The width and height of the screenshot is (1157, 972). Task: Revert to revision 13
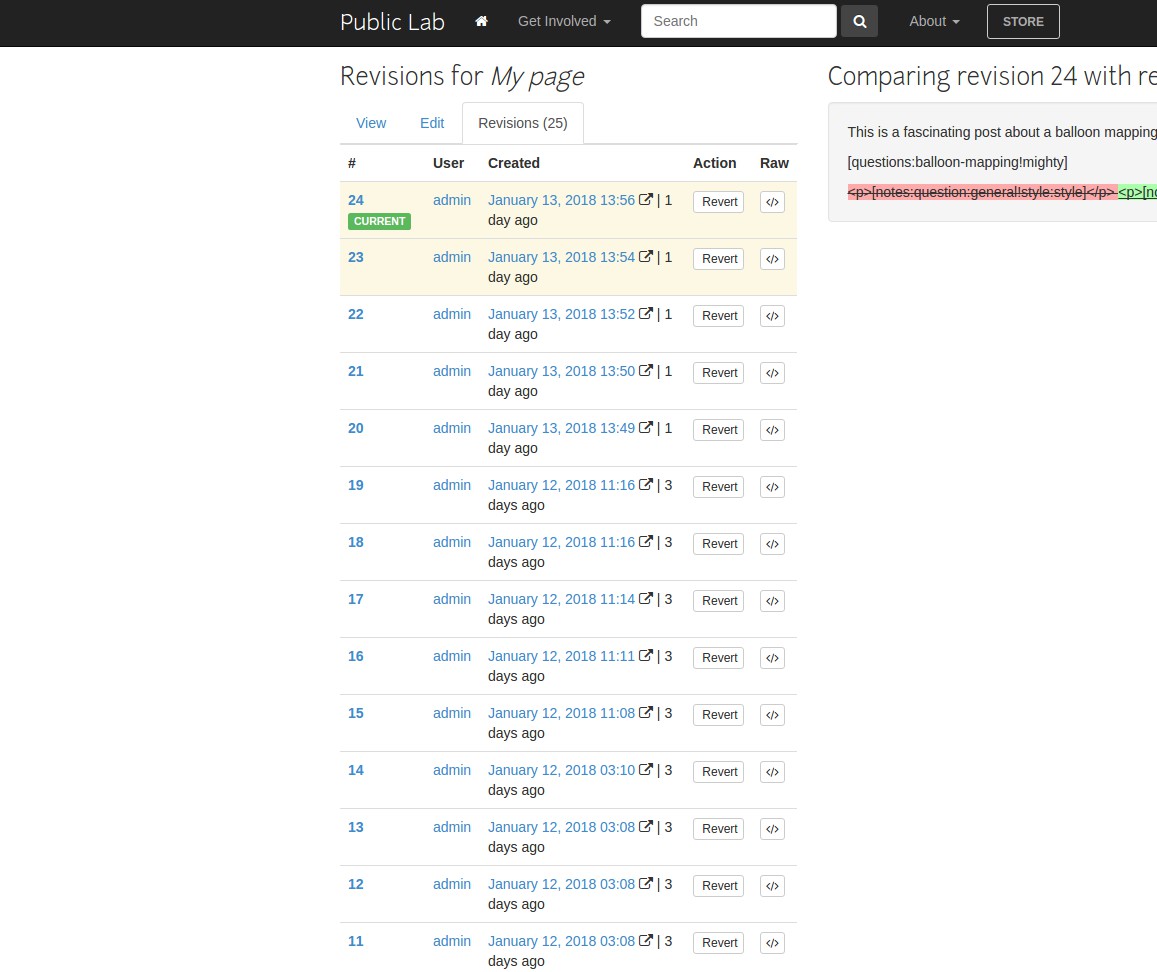point(719,829)
